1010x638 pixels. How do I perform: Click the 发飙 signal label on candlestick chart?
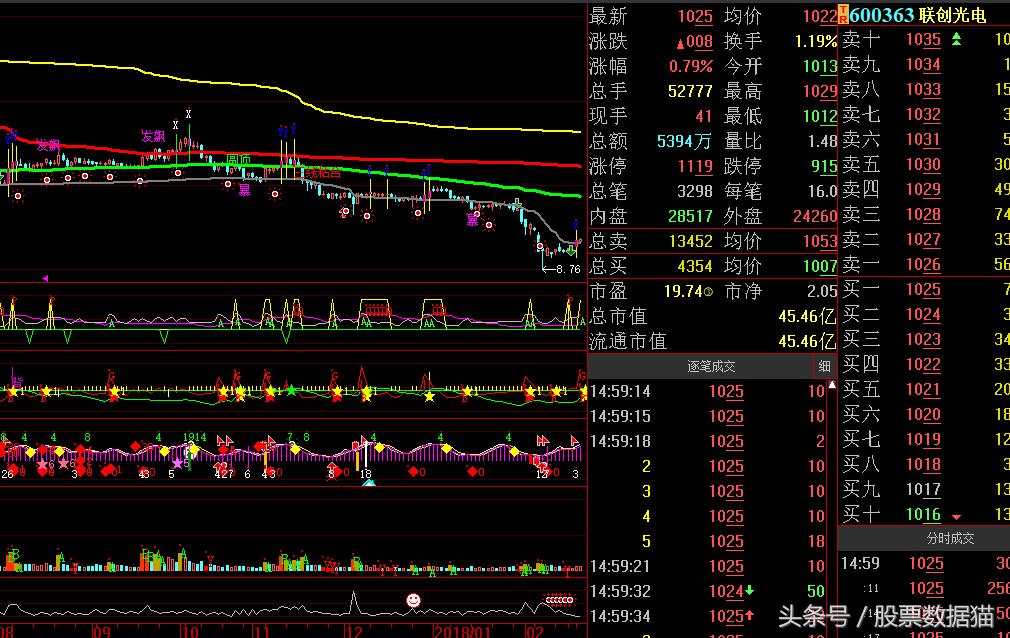[x=153, y=136]
